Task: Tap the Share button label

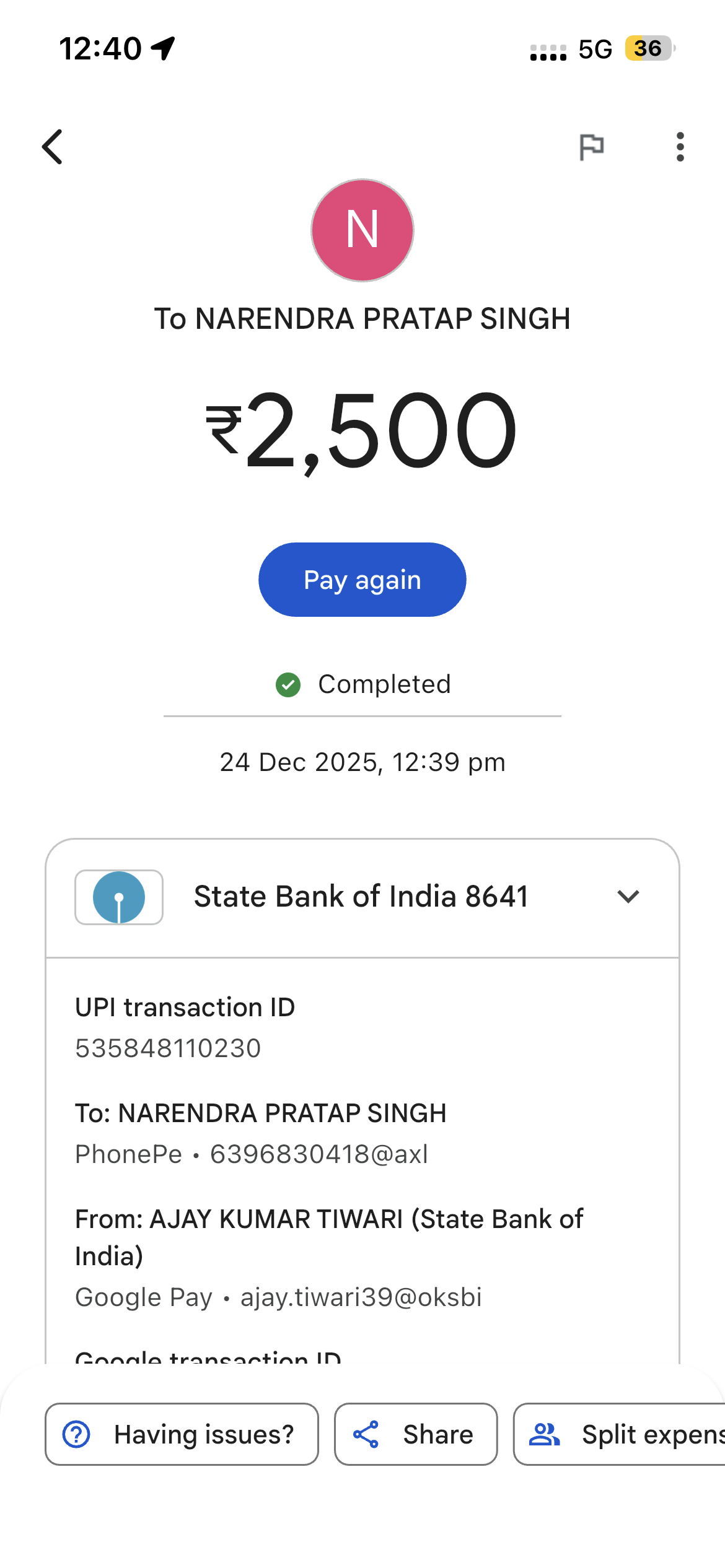Action: point(438,1435)
